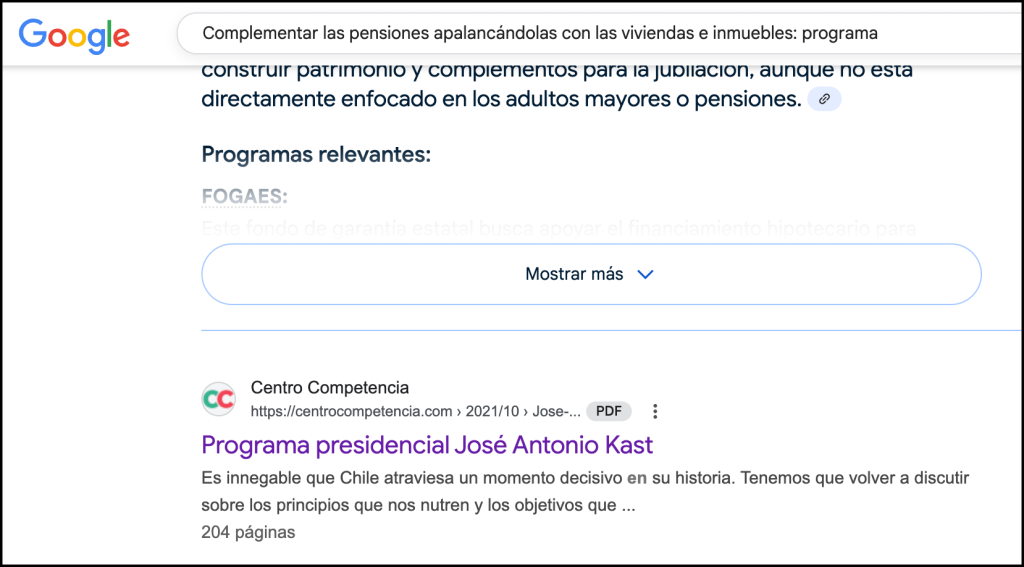Click the 204 páginas text
The image size is (1024, 567).
(248, 532)
